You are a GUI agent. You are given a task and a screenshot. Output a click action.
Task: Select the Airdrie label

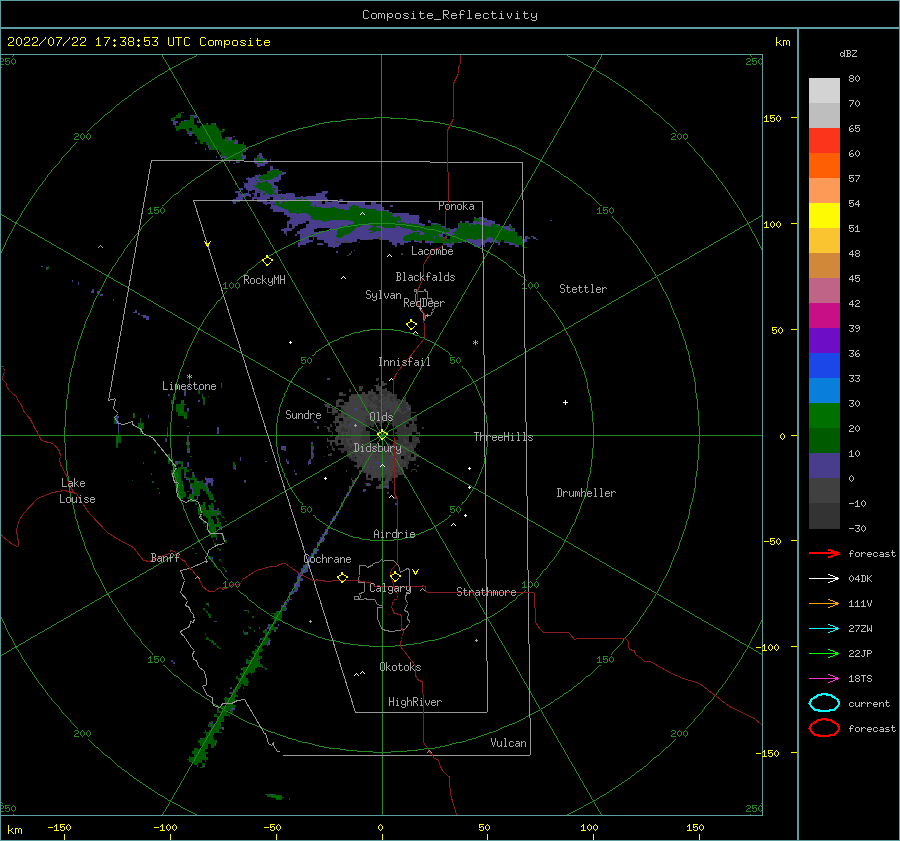coord(394,534)
